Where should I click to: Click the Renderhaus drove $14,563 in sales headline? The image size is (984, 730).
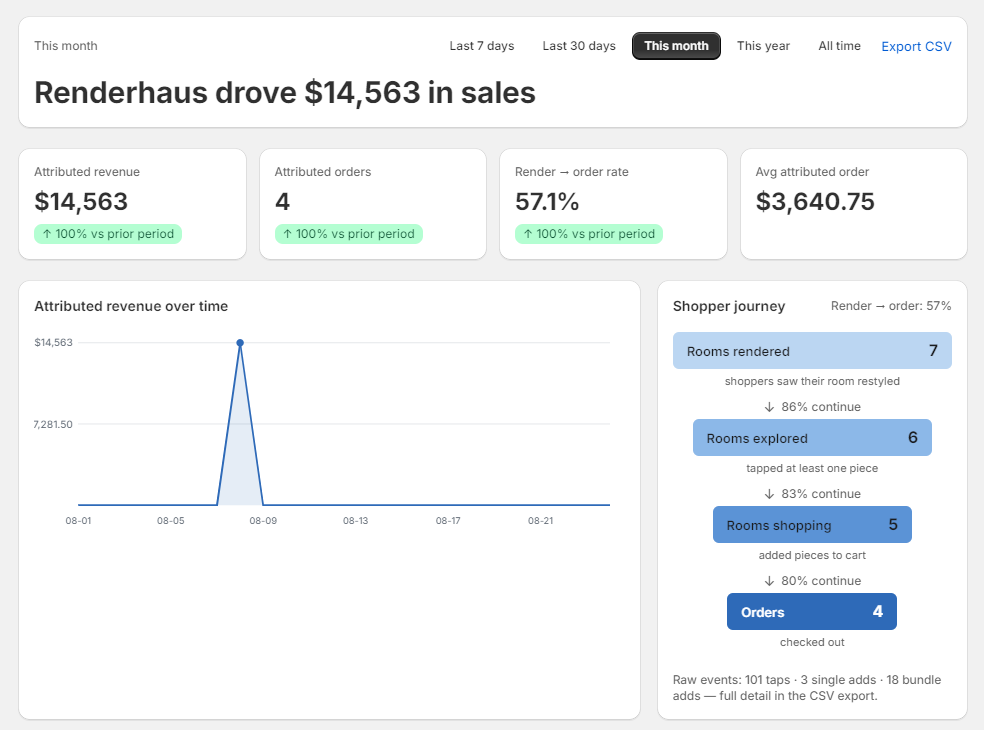[285, 93]
